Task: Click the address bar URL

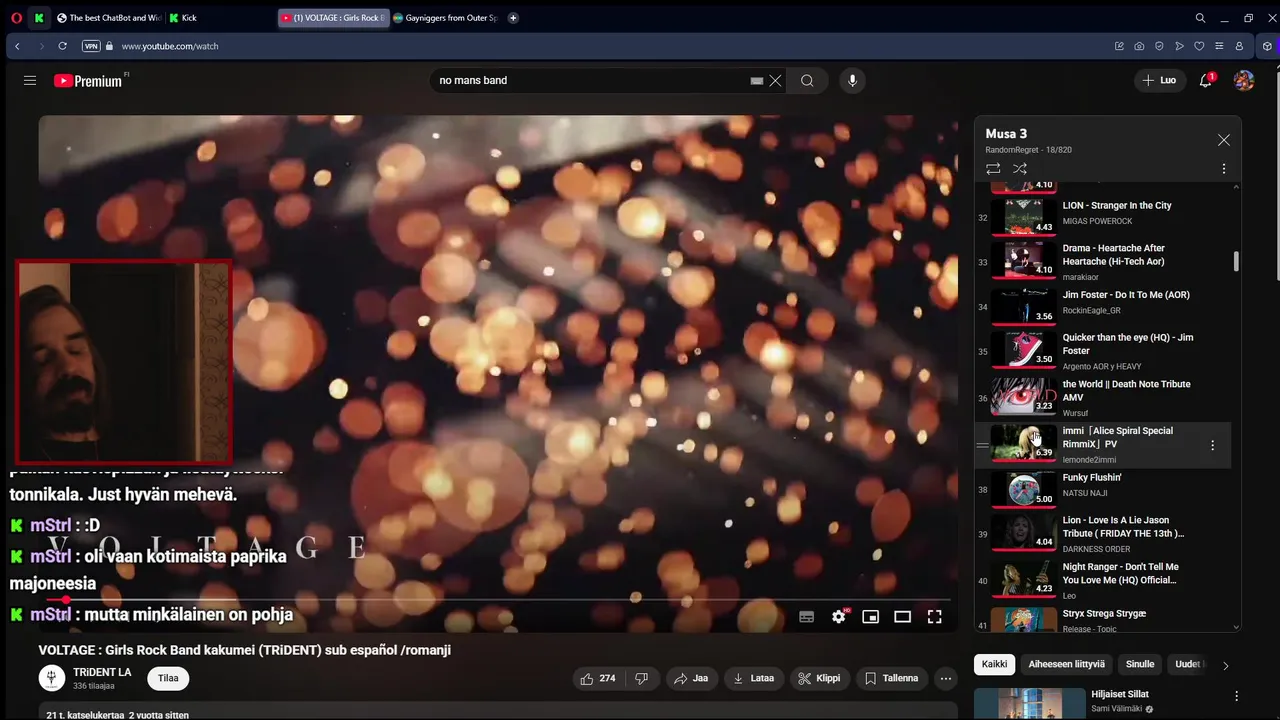Action: coord(170,46)
